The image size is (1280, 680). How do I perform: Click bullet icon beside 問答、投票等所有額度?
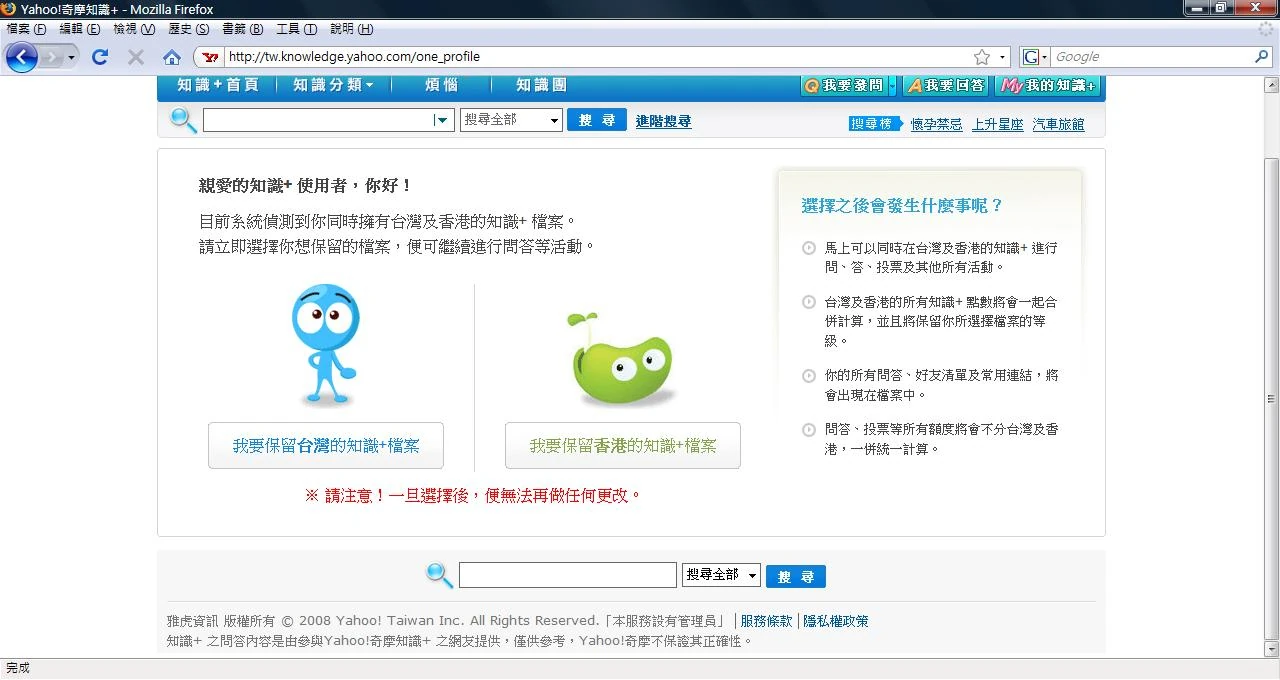[x=809, y=430]
